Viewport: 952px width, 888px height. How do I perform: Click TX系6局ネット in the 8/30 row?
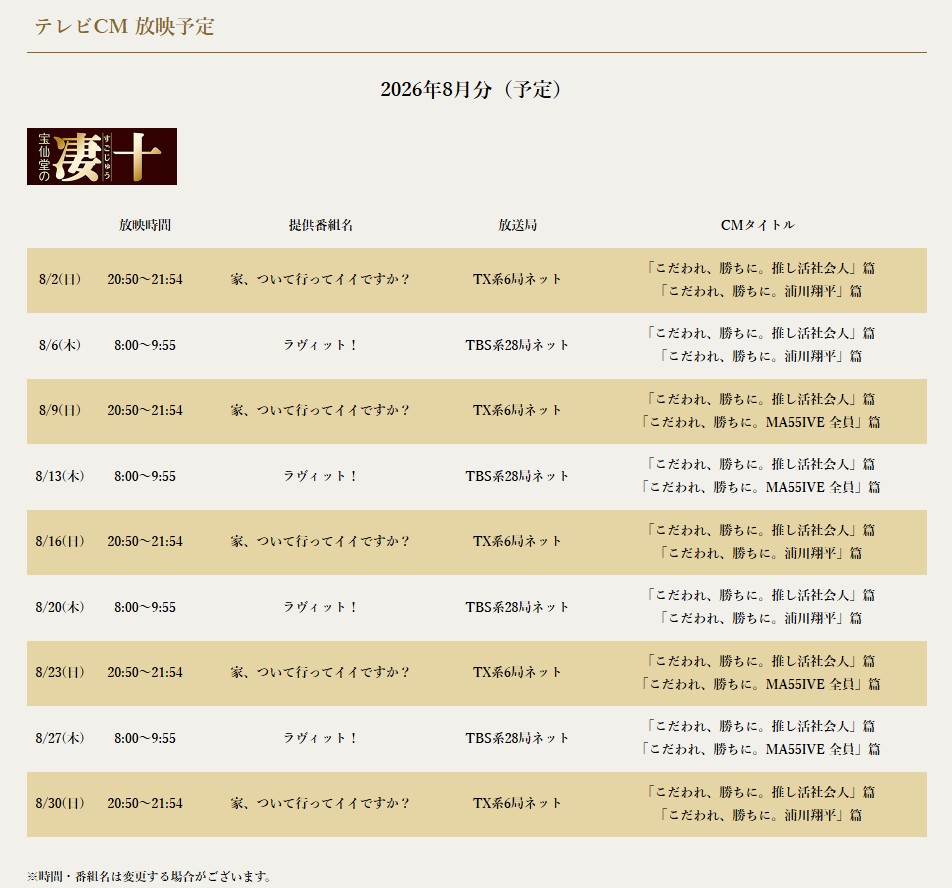click(517, 804)
